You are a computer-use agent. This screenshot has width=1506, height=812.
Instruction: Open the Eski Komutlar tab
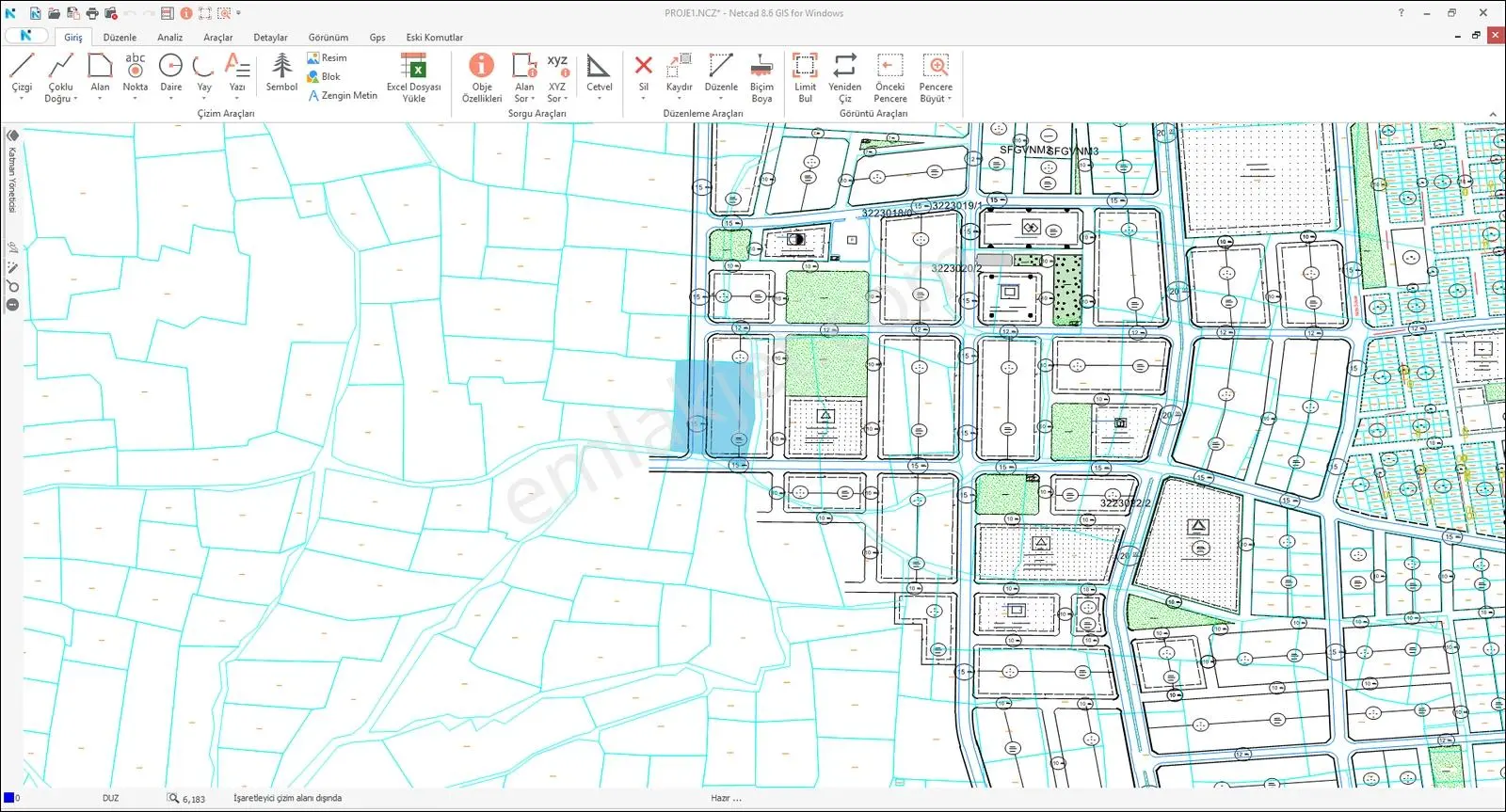[x=434, y=38]
